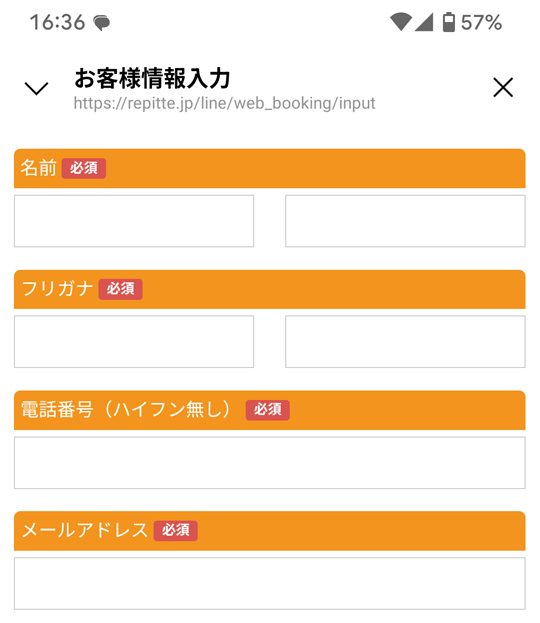Tap the cellular signal icon
This screenshot has width=540, height=623.
click(x=424, y=22)
